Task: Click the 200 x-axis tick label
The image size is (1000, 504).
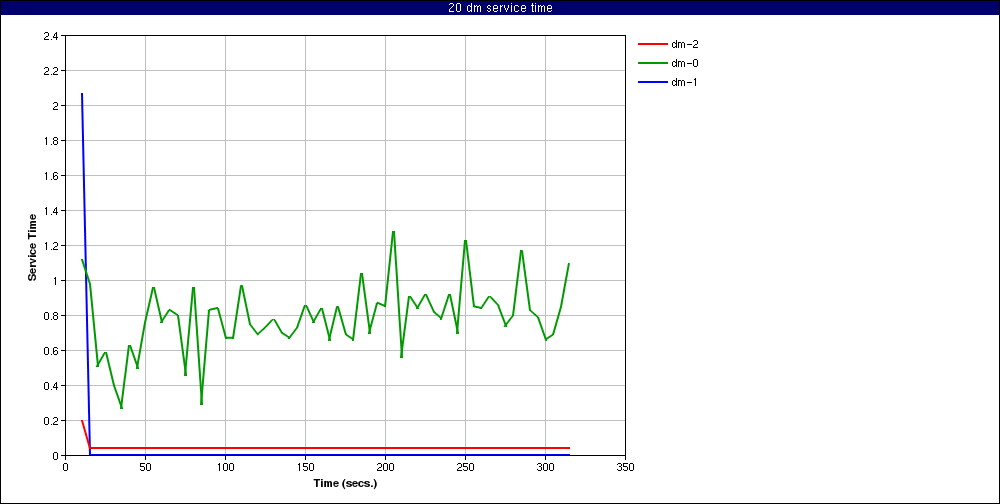Action: point(385,466)
